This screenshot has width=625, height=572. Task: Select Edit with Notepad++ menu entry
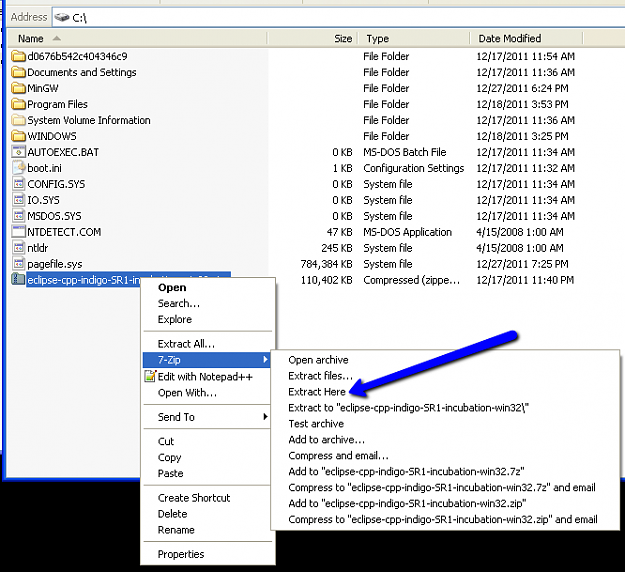point(208,377)
